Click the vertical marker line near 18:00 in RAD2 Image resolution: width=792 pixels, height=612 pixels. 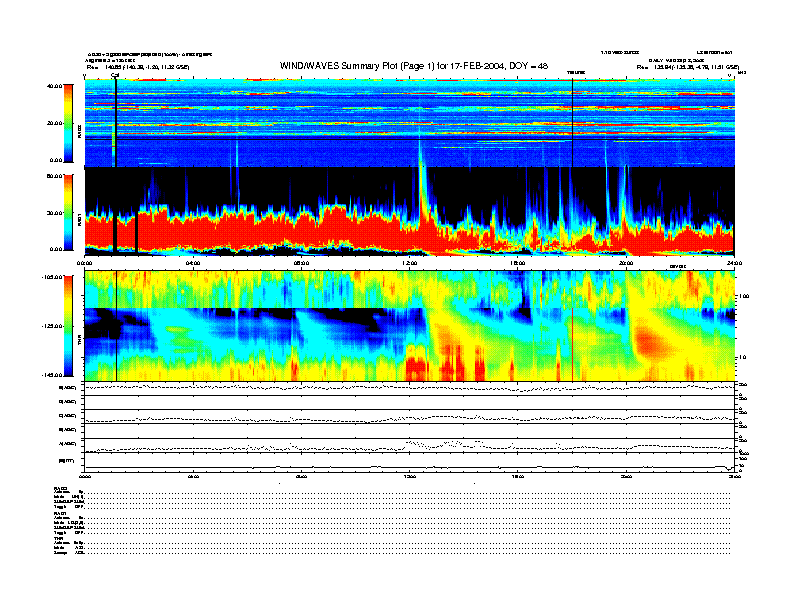(x=572, y=120)
